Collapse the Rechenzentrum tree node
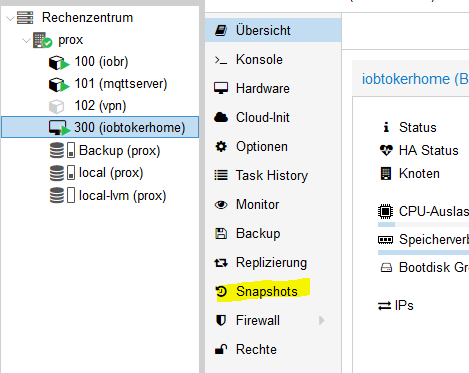This screenshot has height=373, width=469. pos(10,18)
